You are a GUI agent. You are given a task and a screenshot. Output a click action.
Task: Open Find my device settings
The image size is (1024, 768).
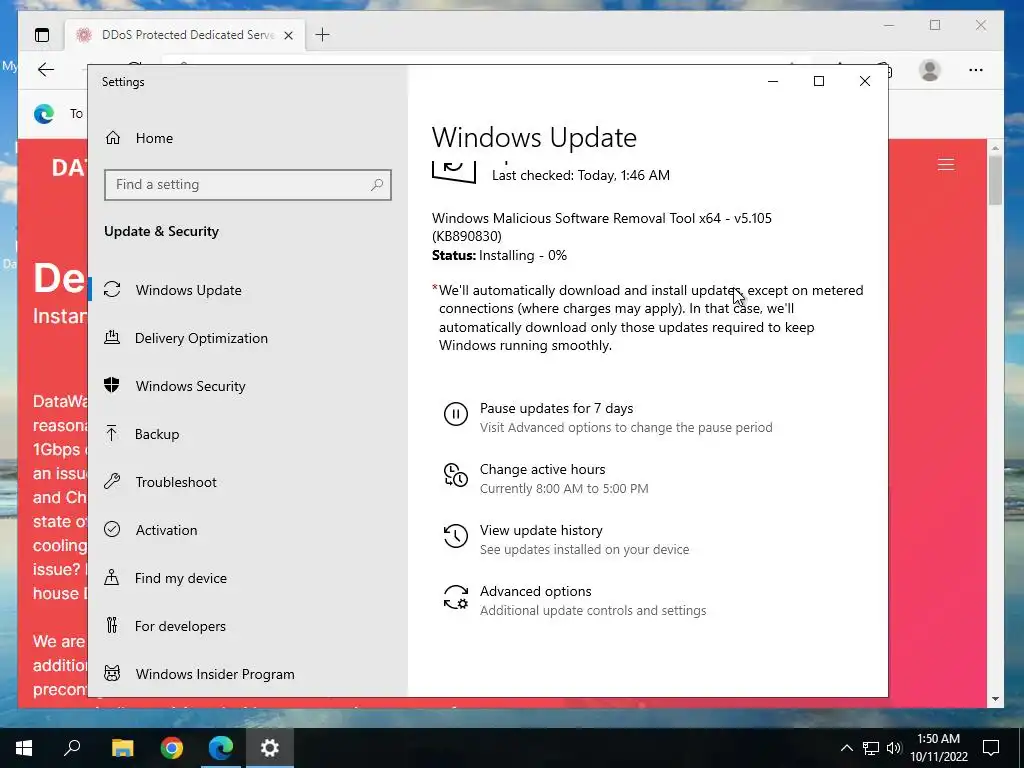pyautogui.click(x=180, y=578)
